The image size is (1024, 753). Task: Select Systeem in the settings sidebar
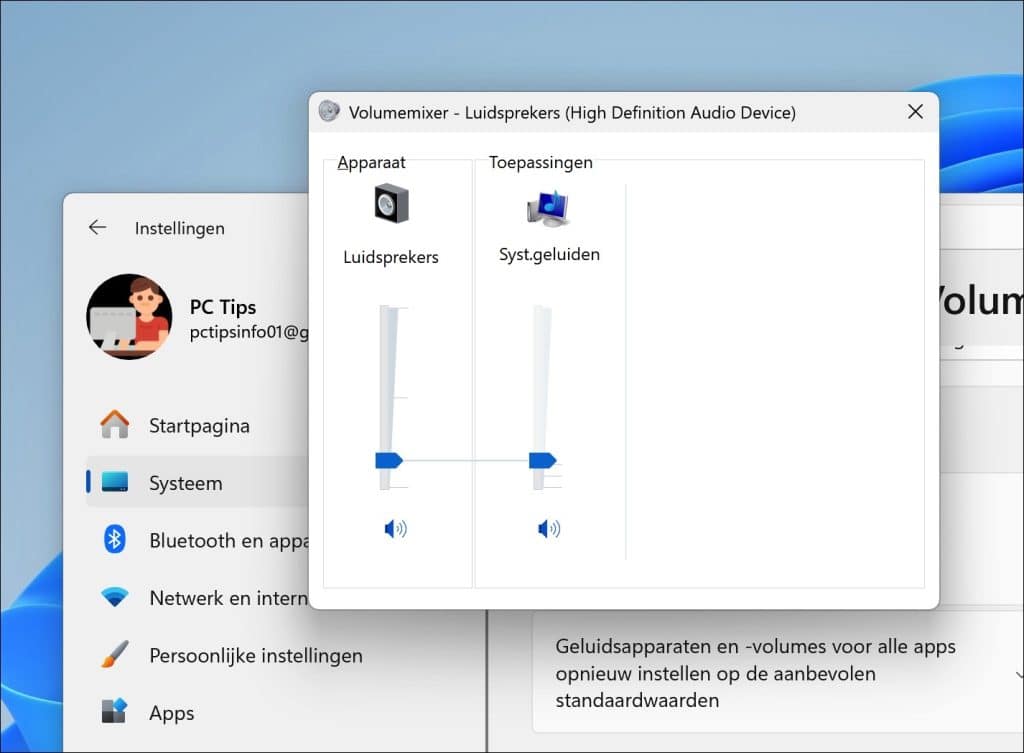point(185,483)
